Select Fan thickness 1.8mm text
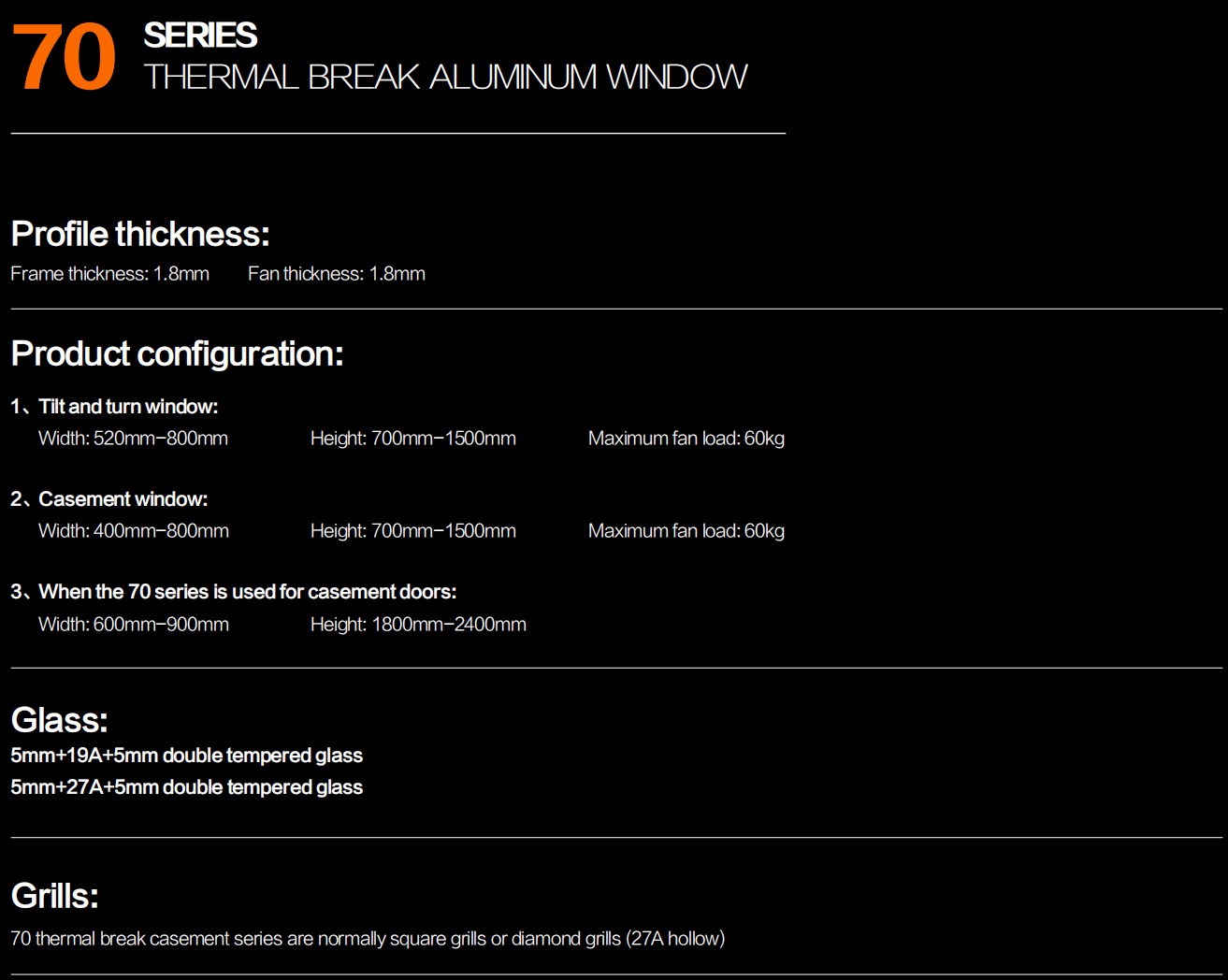Screen dimensions: 1228x980 click(337, 274)
